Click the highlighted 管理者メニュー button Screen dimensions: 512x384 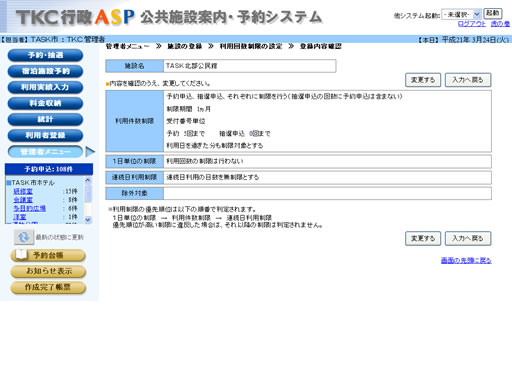[x=45, y=152]
